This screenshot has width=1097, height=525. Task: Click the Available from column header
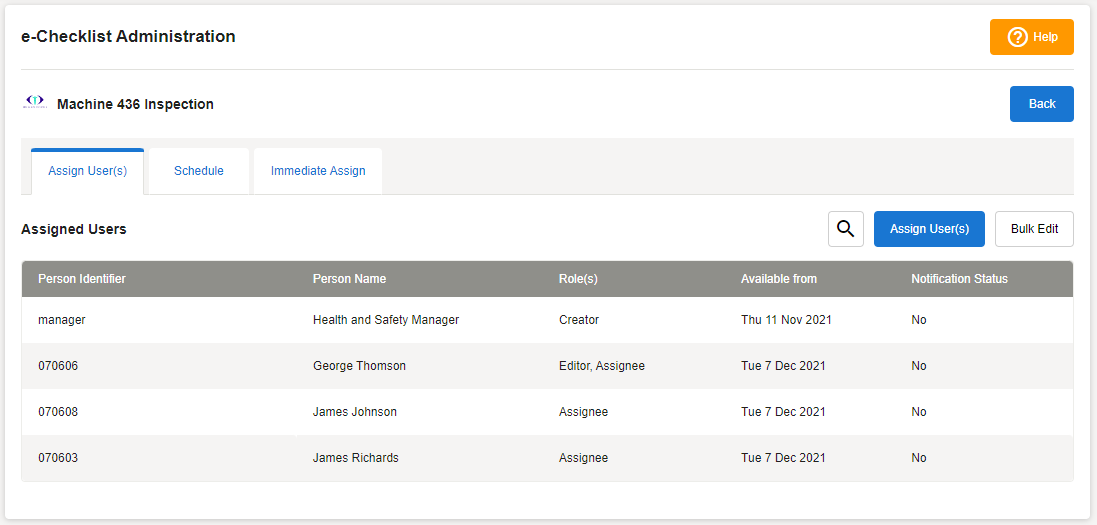tap(779, 279)
